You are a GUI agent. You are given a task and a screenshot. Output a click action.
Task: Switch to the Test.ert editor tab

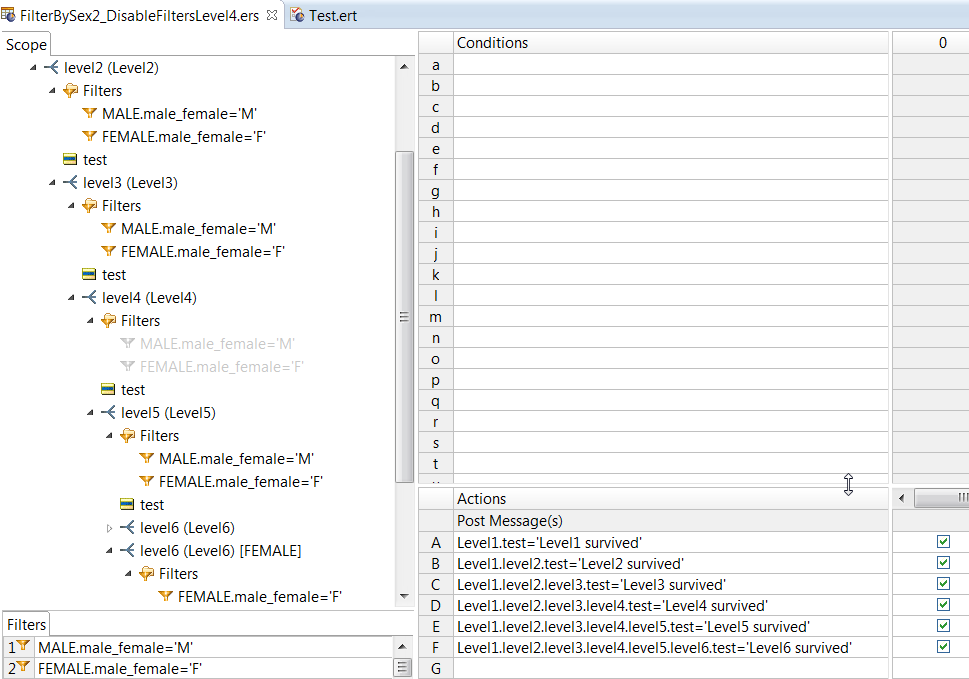324,15
